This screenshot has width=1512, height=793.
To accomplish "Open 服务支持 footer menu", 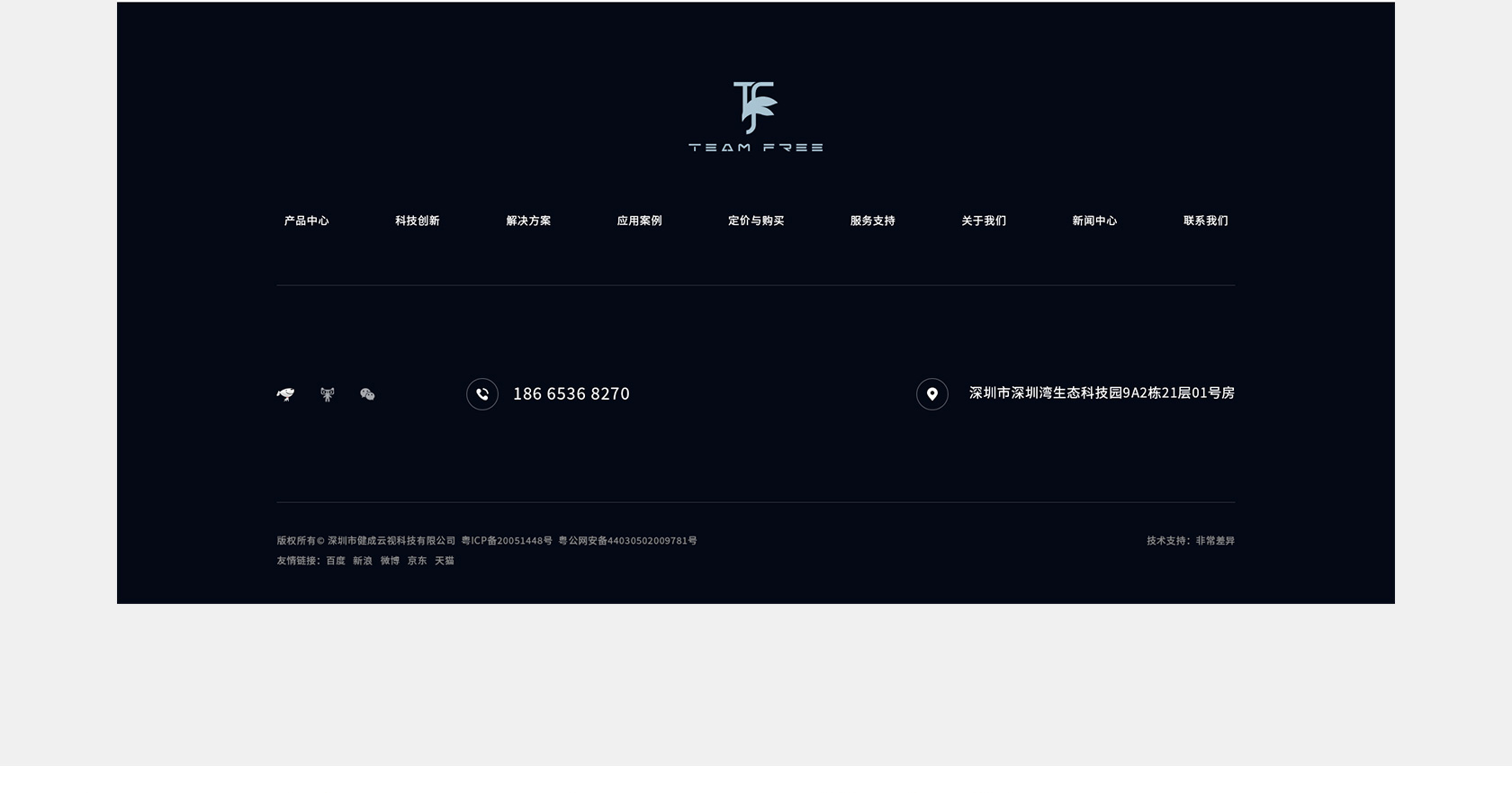I will pyautogui.click(x=873, y=221).
